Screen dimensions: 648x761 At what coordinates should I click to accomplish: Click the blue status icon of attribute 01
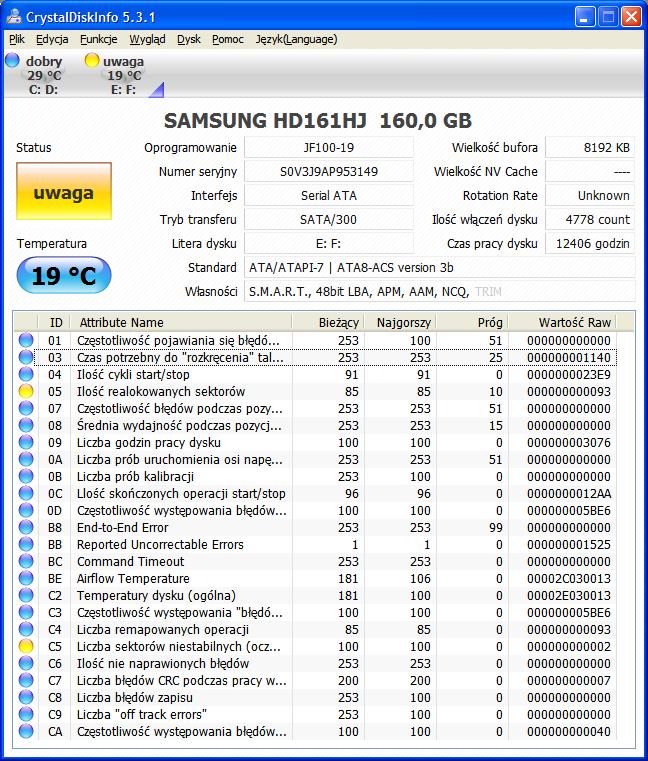26,340
